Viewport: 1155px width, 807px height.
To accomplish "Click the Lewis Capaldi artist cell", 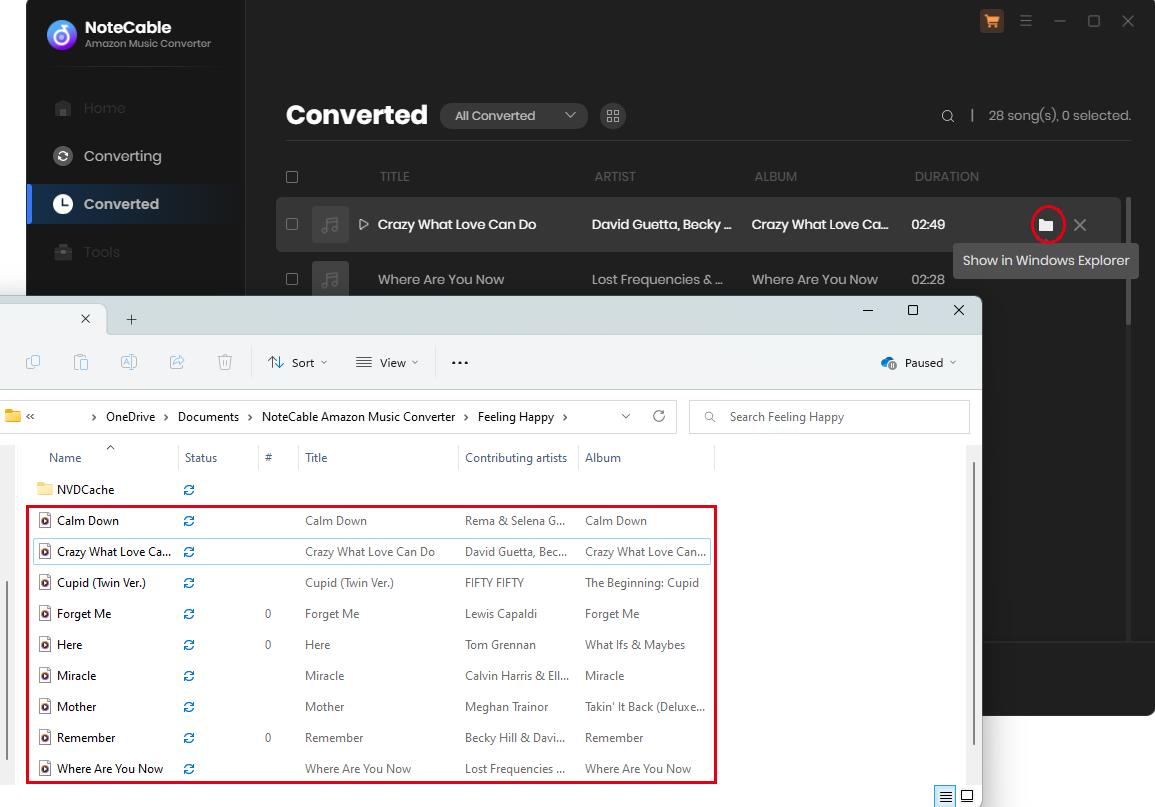I will (501, 613).
